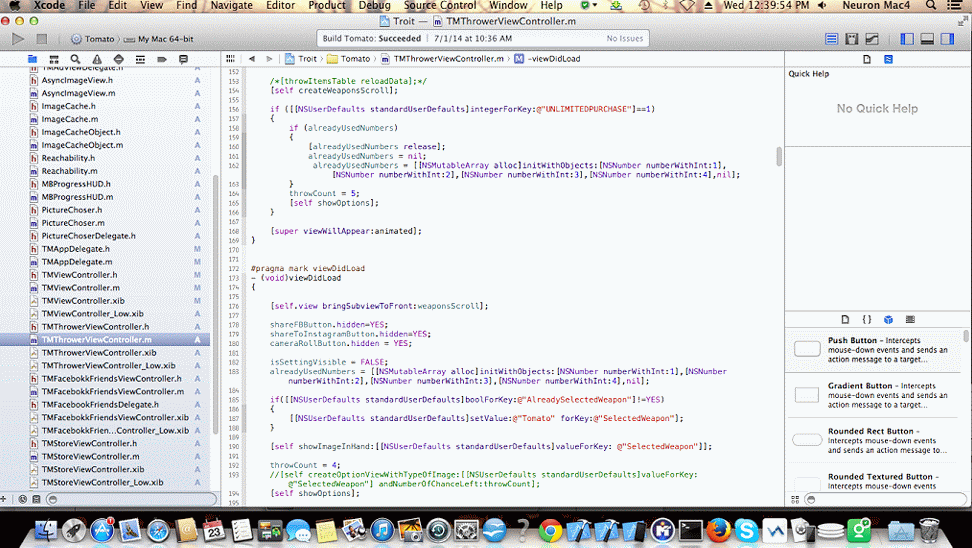This screenshot has height=548, width=972.
Task: Choose the My Mac 64-bit destination
Action: click(x=159, y=39)
